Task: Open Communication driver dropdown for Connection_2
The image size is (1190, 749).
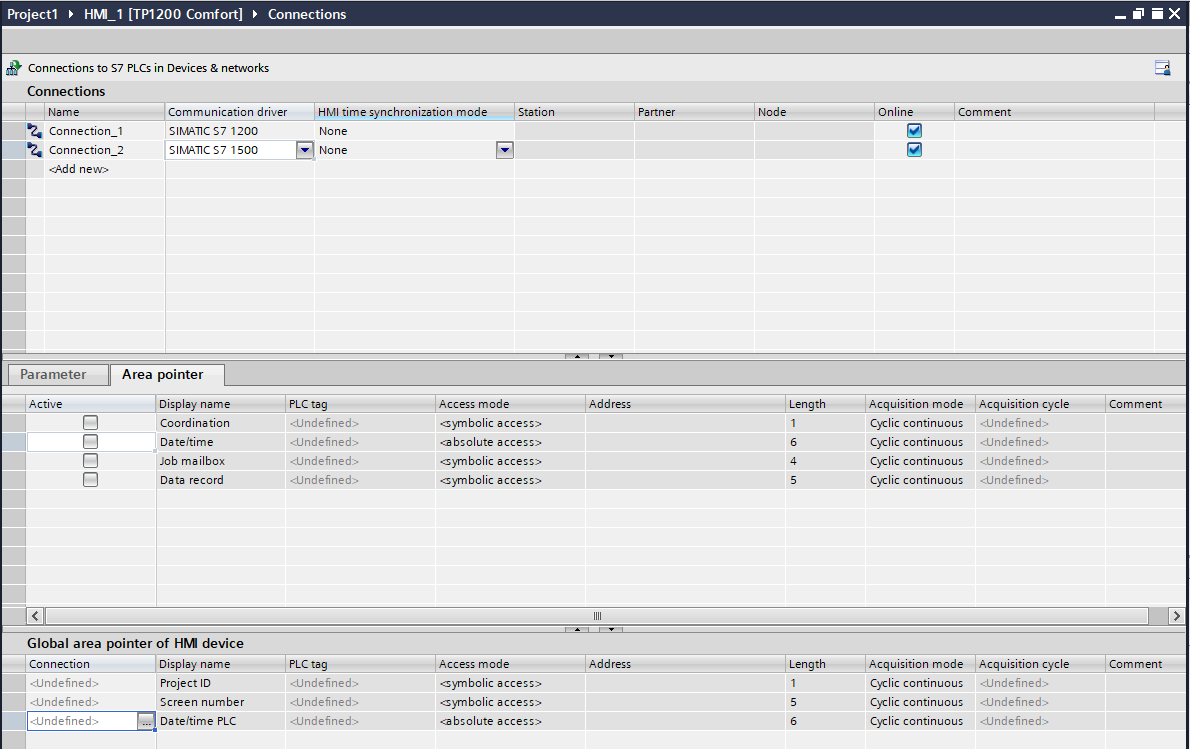Action: [x=305, y=150]
